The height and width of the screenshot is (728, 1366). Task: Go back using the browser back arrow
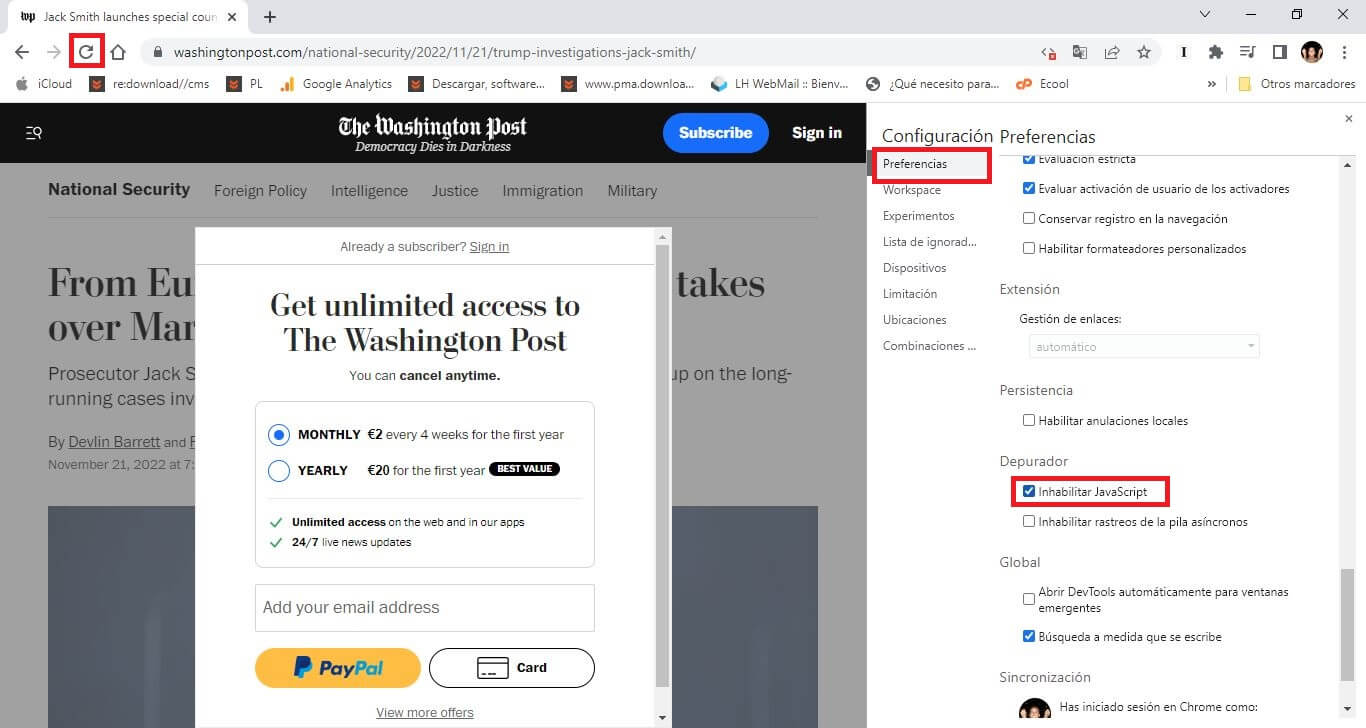pyautogui.click(x=22, y=52)
